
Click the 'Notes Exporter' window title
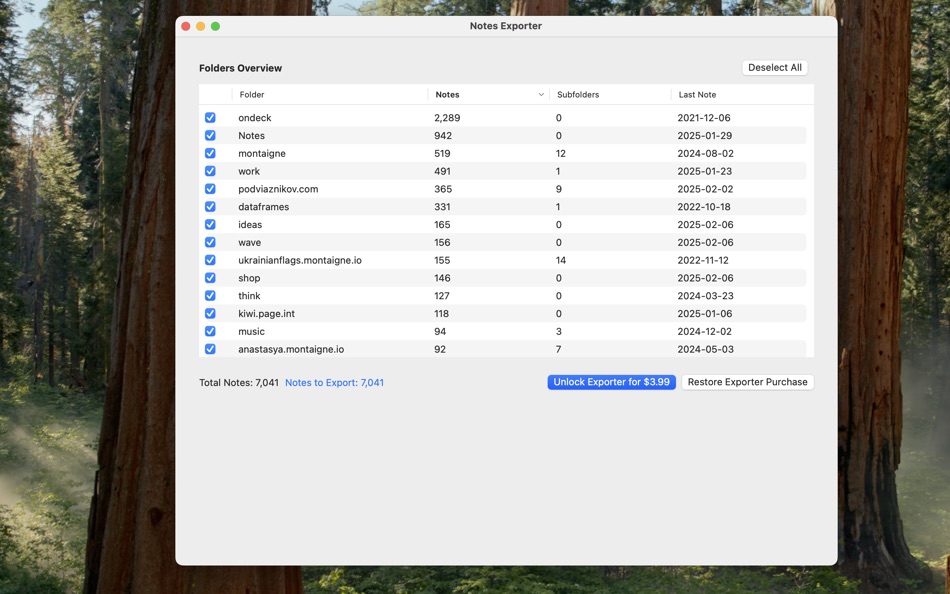click(x=506, y=26)
